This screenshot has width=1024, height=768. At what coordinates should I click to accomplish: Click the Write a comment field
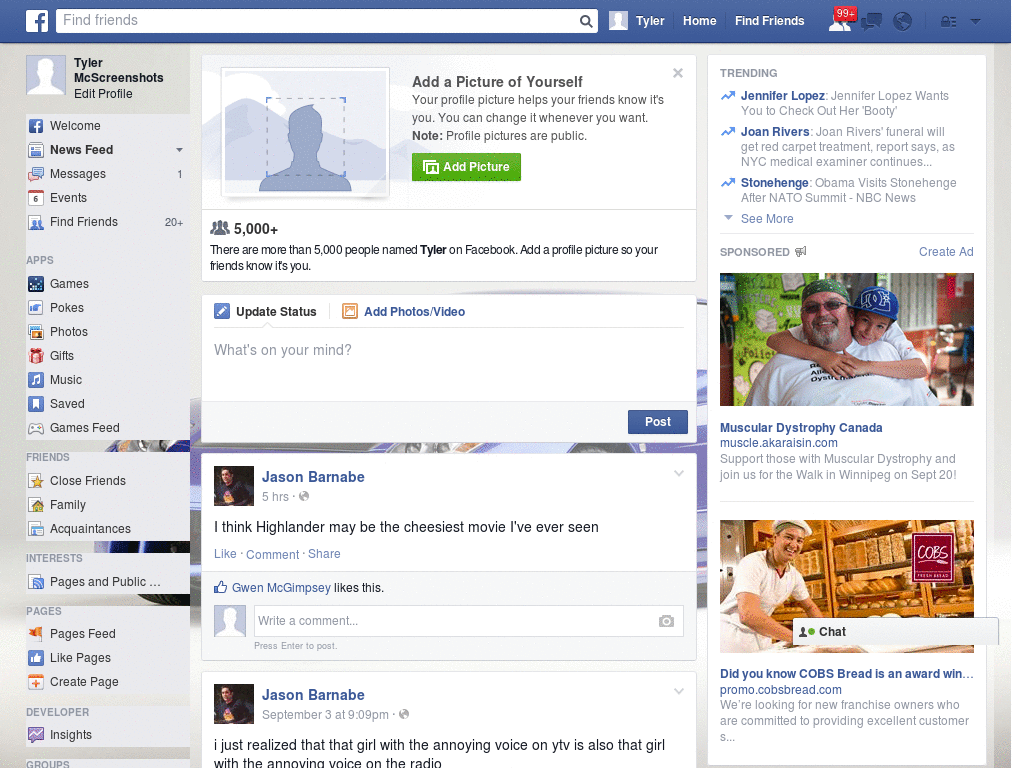468,621
